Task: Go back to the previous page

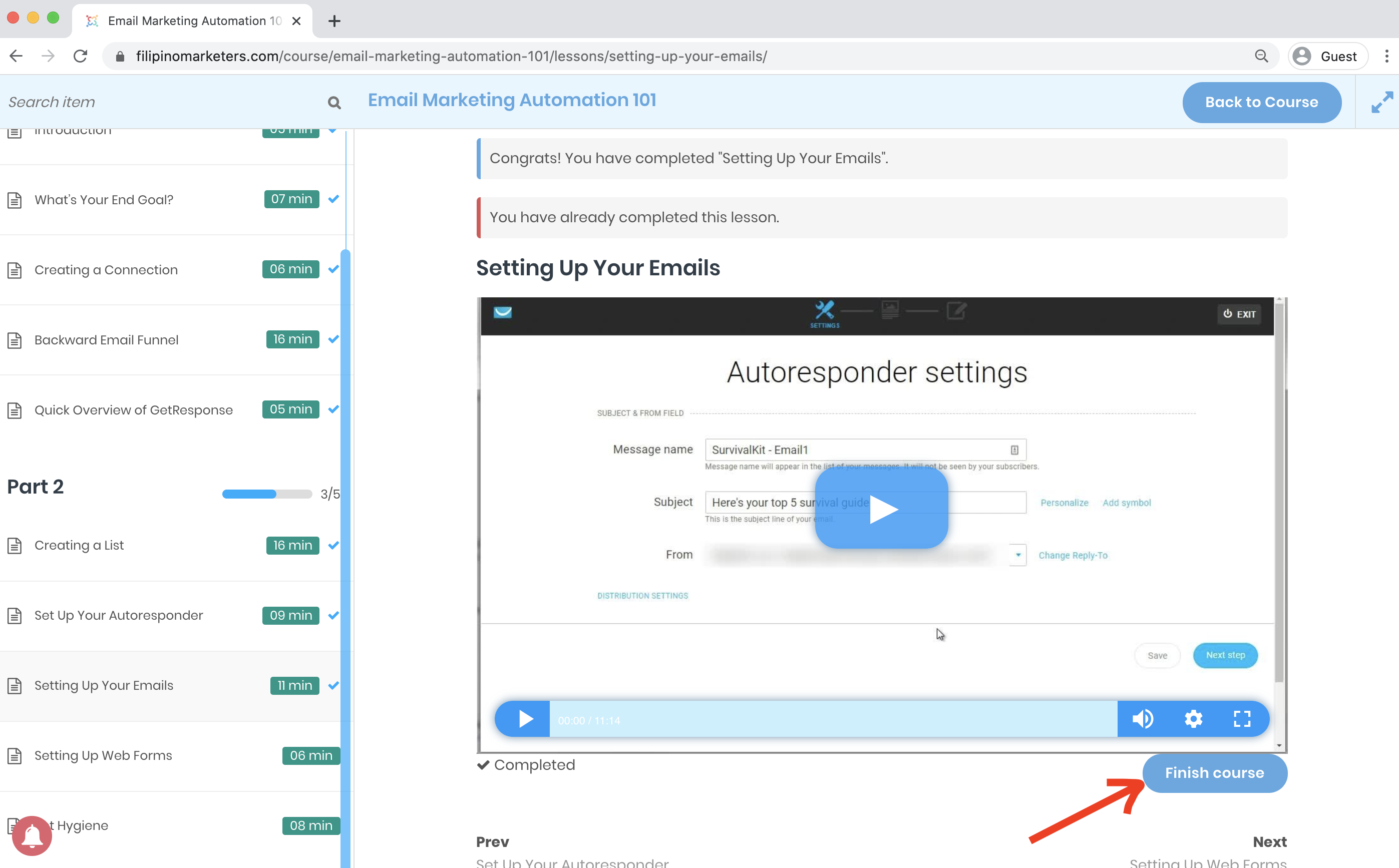Action: pos(16,56)
